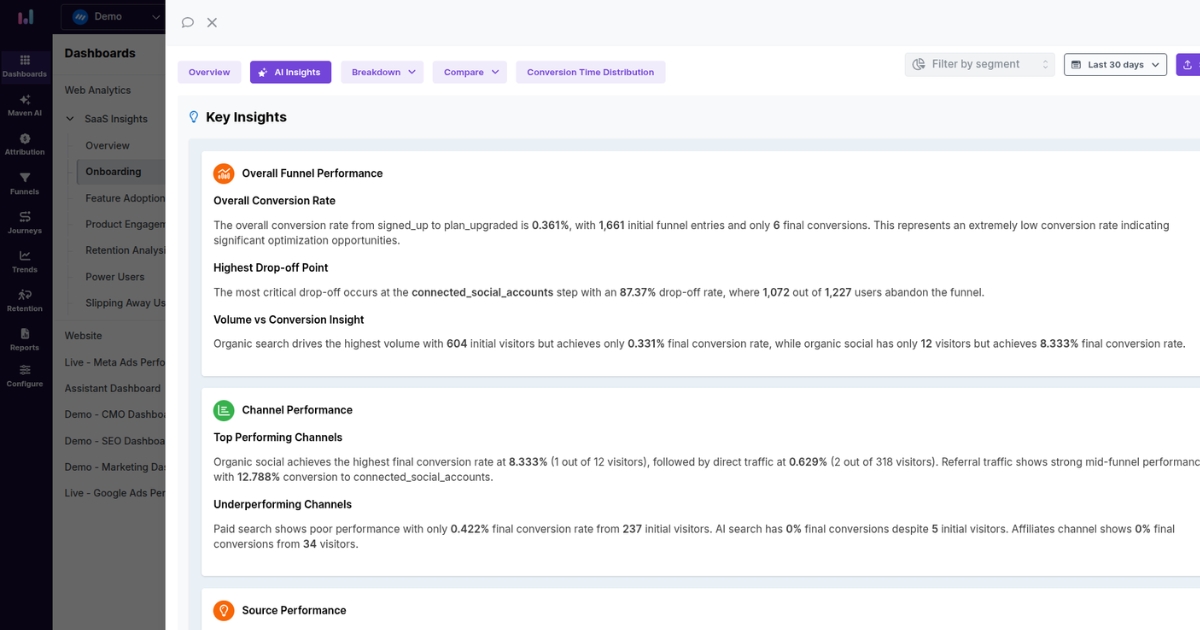Open the Retention Analysis dashboard

click(125, 251)
